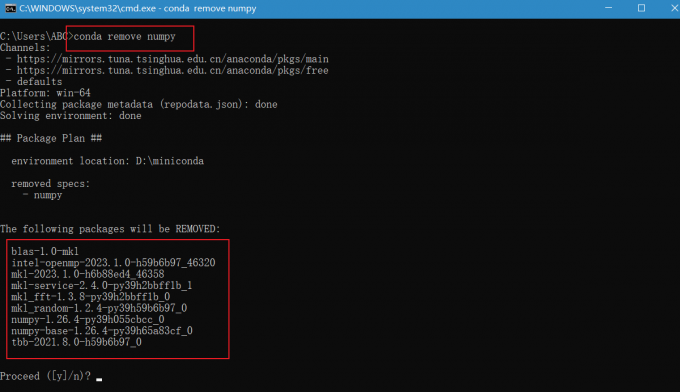This screenshot has width=680, height=392.
Task: Click the 'mkl_random-1.2.4' package line
Action: point(99,308)
